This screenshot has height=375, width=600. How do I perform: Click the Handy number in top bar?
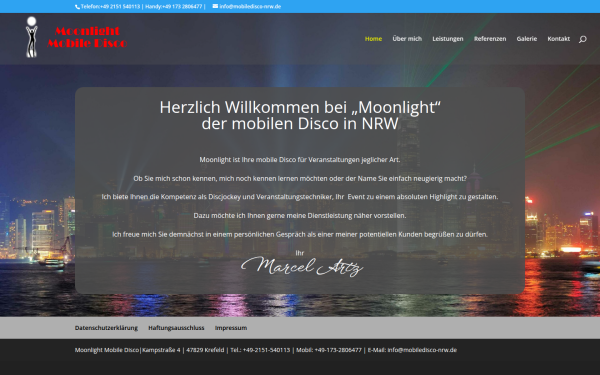(x=182, y=7)
